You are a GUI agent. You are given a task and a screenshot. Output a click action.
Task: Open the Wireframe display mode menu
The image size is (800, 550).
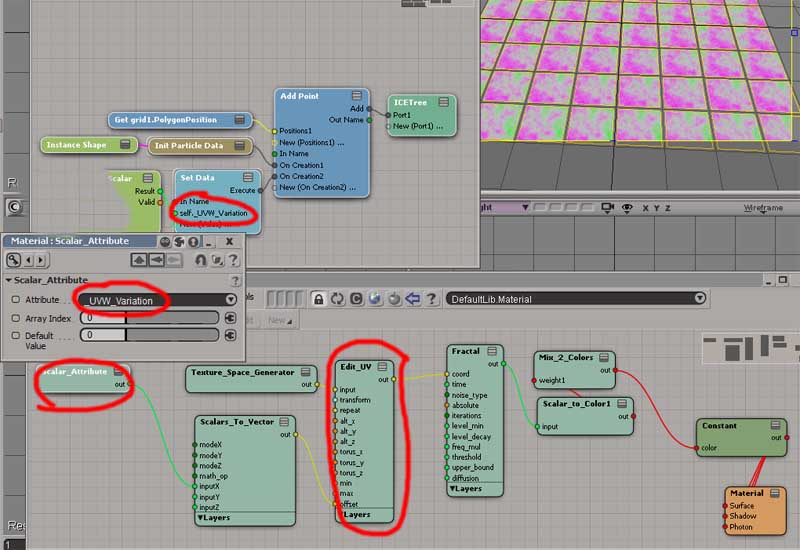tap(762, 207)
